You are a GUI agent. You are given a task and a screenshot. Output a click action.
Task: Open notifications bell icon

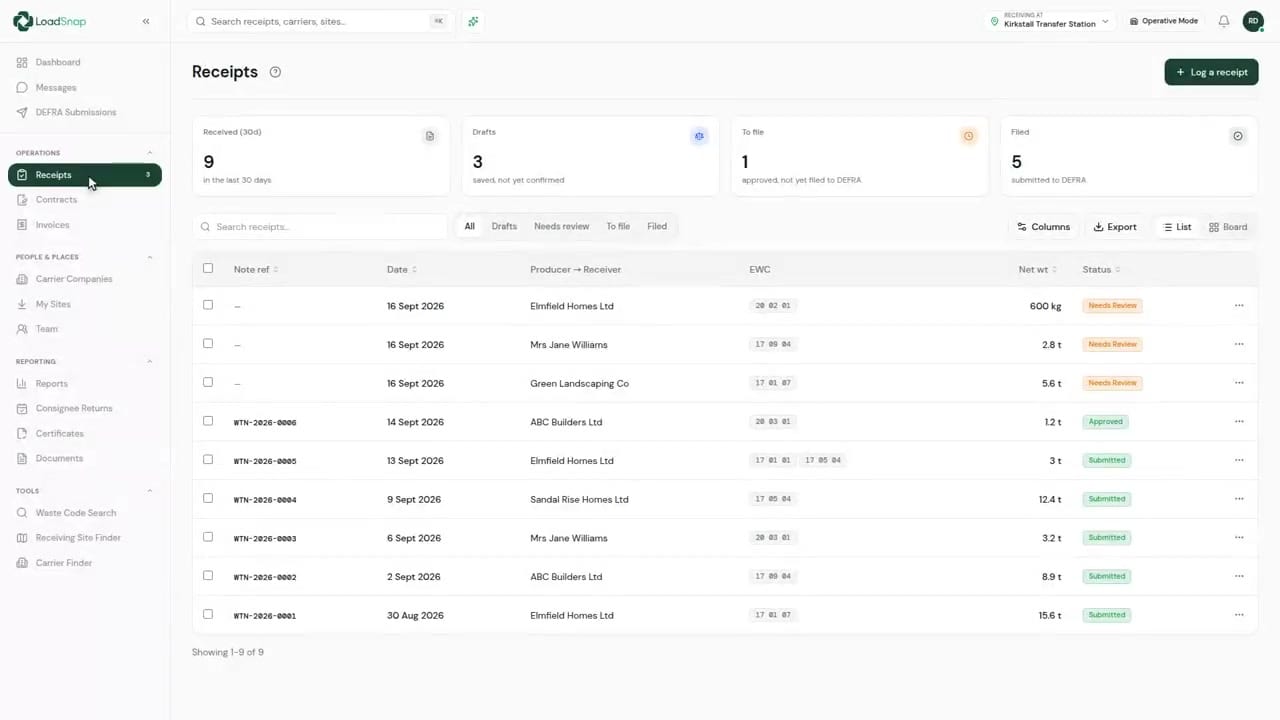coord(1223,21)
